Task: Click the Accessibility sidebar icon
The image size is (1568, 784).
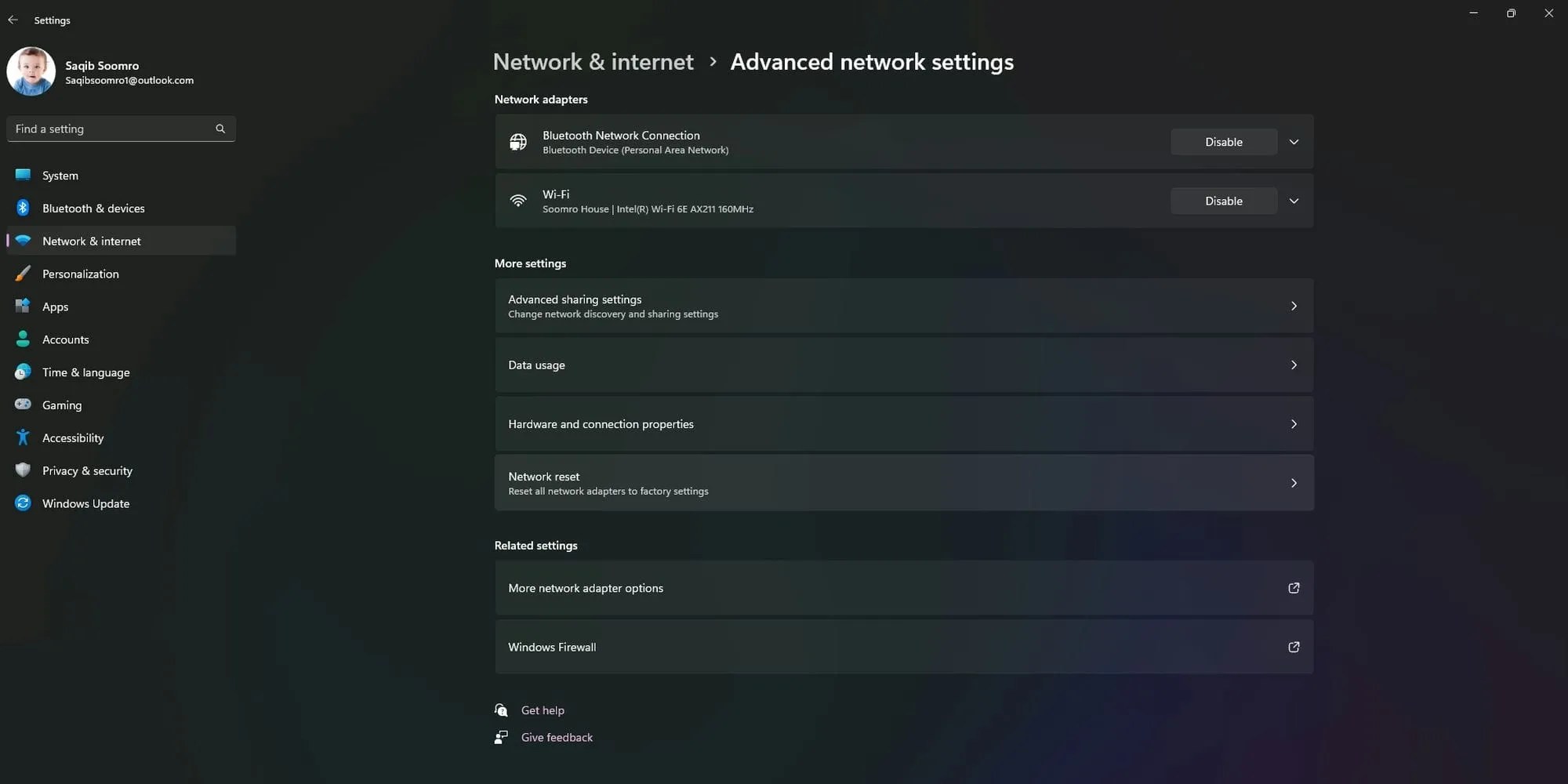Action: 23,437
